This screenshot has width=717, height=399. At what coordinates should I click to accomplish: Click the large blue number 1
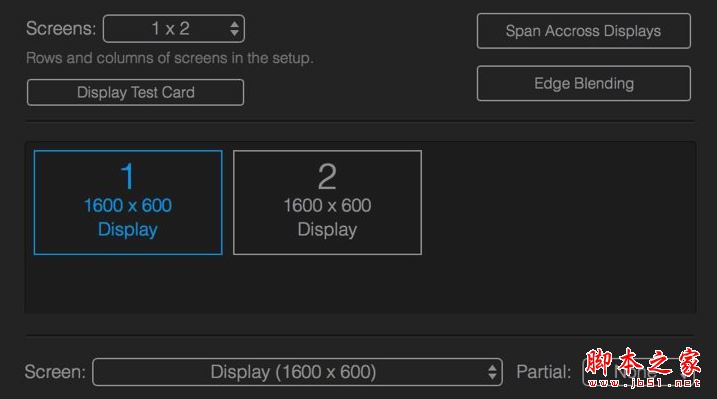click(128, 176)
